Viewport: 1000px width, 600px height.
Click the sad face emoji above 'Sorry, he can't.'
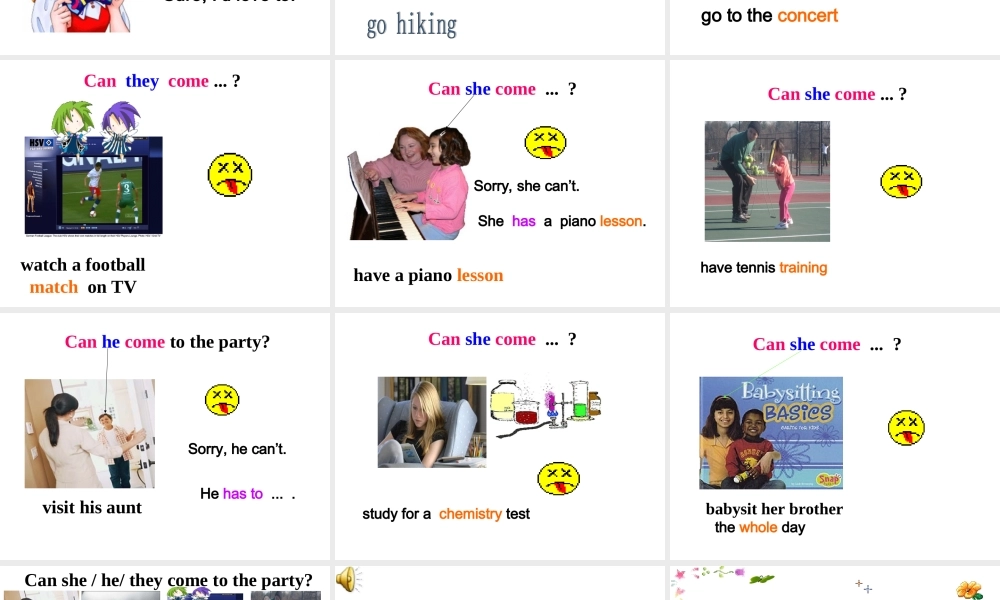tap(222, 400)
